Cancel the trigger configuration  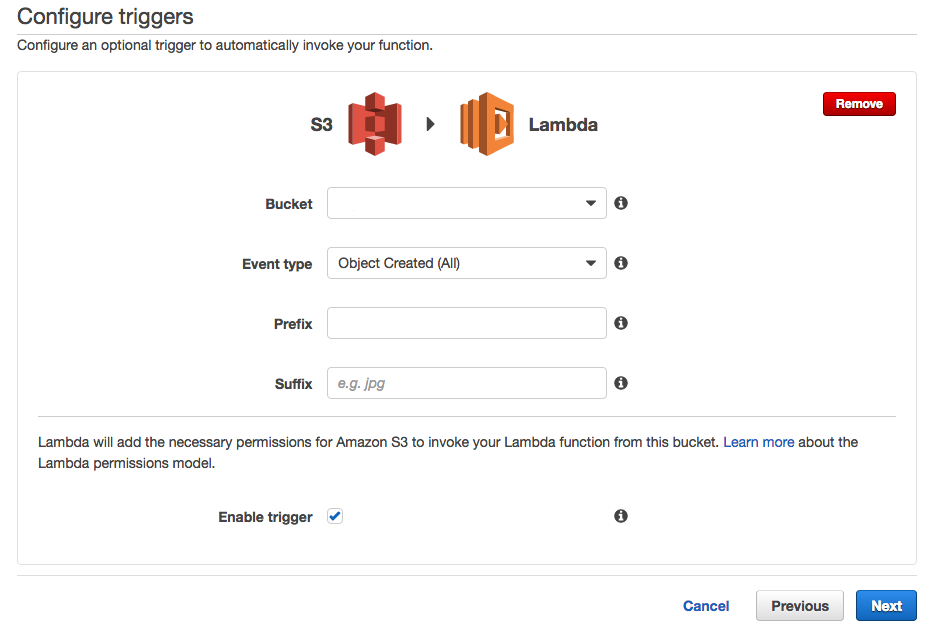(x=706, y=606)
